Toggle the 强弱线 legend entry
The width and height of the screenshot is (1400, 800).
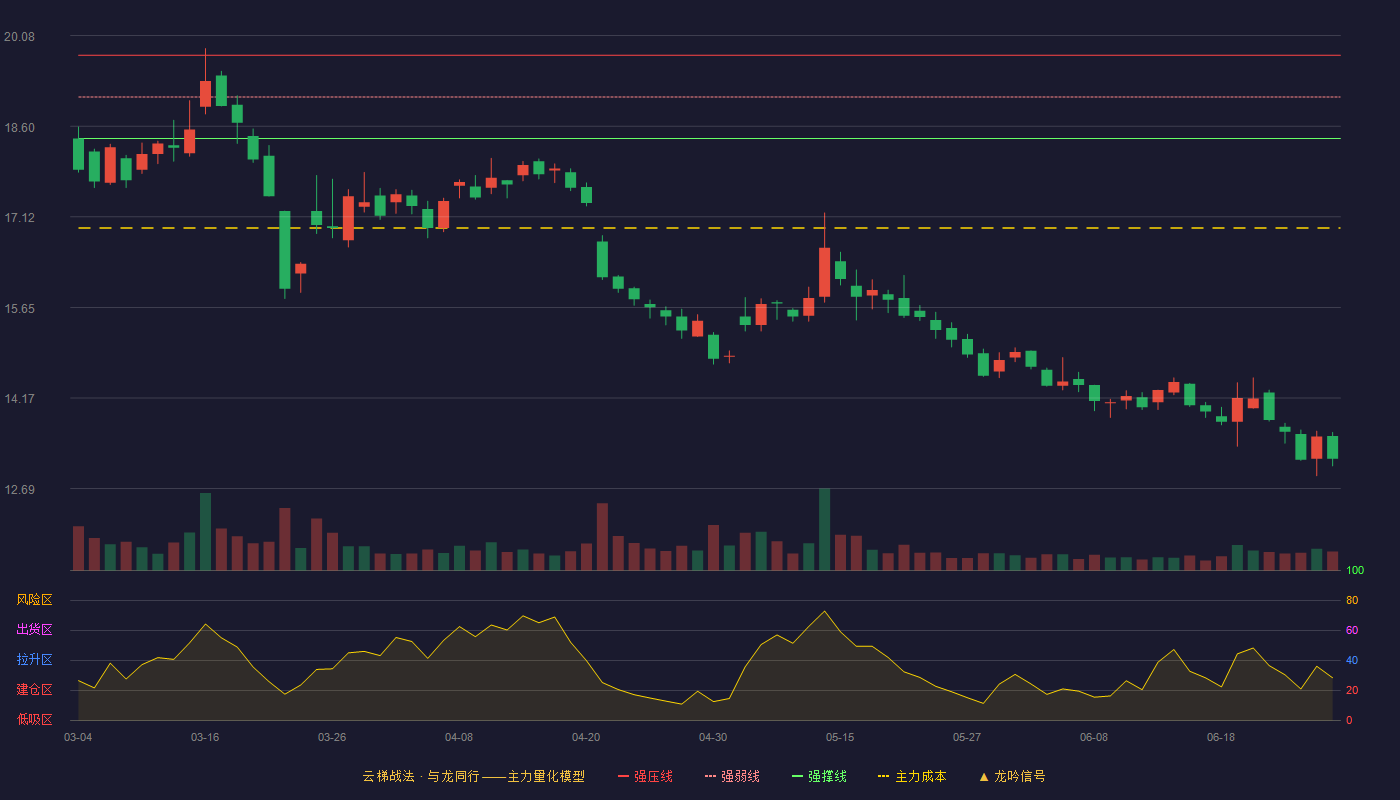click(732, 776)
